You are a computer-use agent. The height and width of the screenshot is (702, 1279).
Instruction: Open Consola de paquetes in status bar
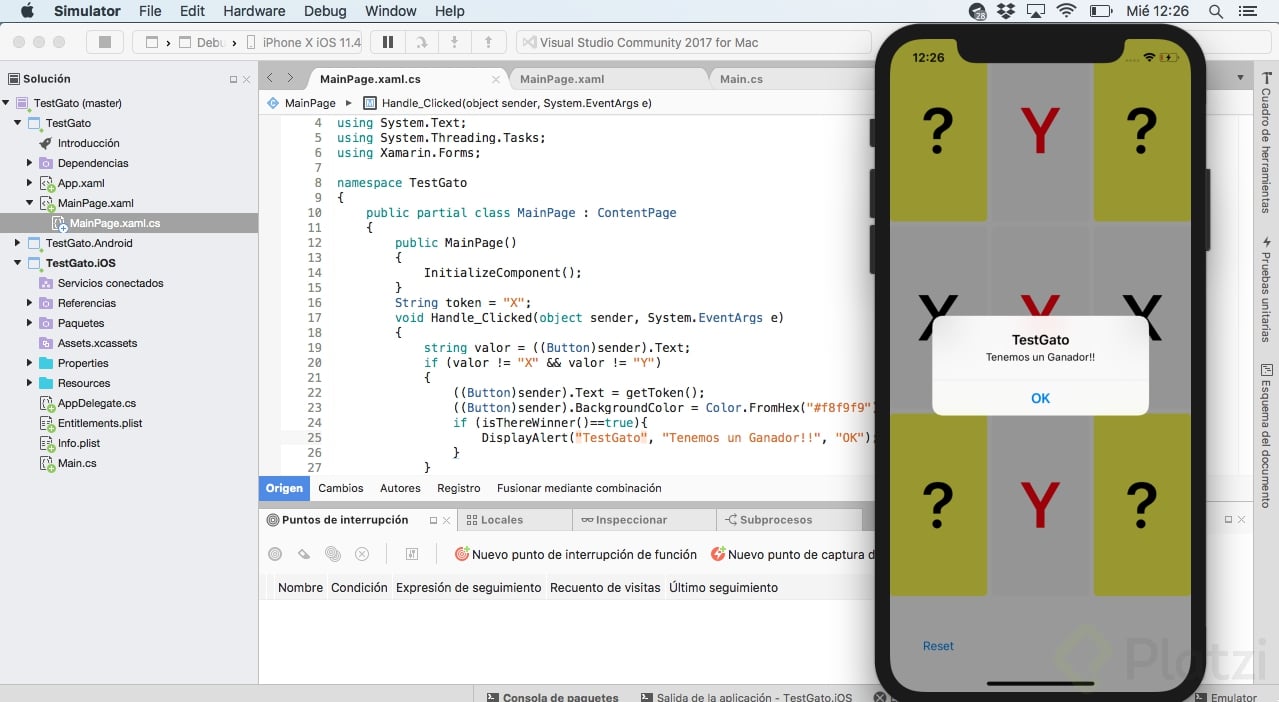552,697
